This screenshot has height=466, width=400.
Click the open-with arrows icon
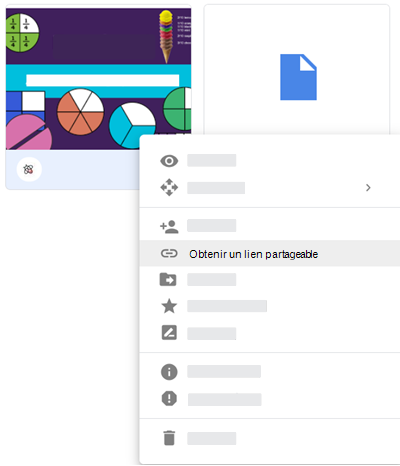click(169, 187)
